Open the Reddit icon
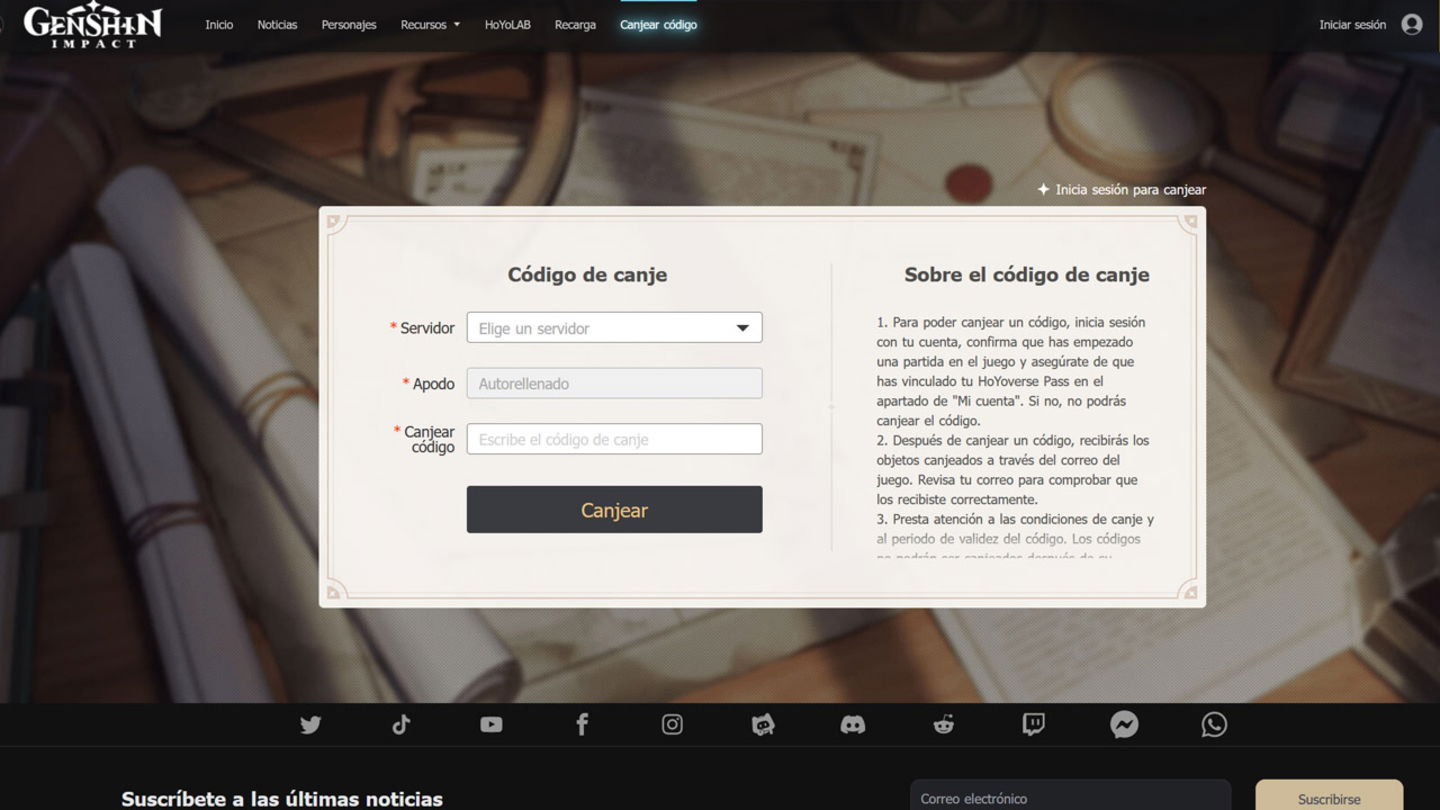Image resolution: width=1440 pixels, height=810 pixels. pos(943,725)
